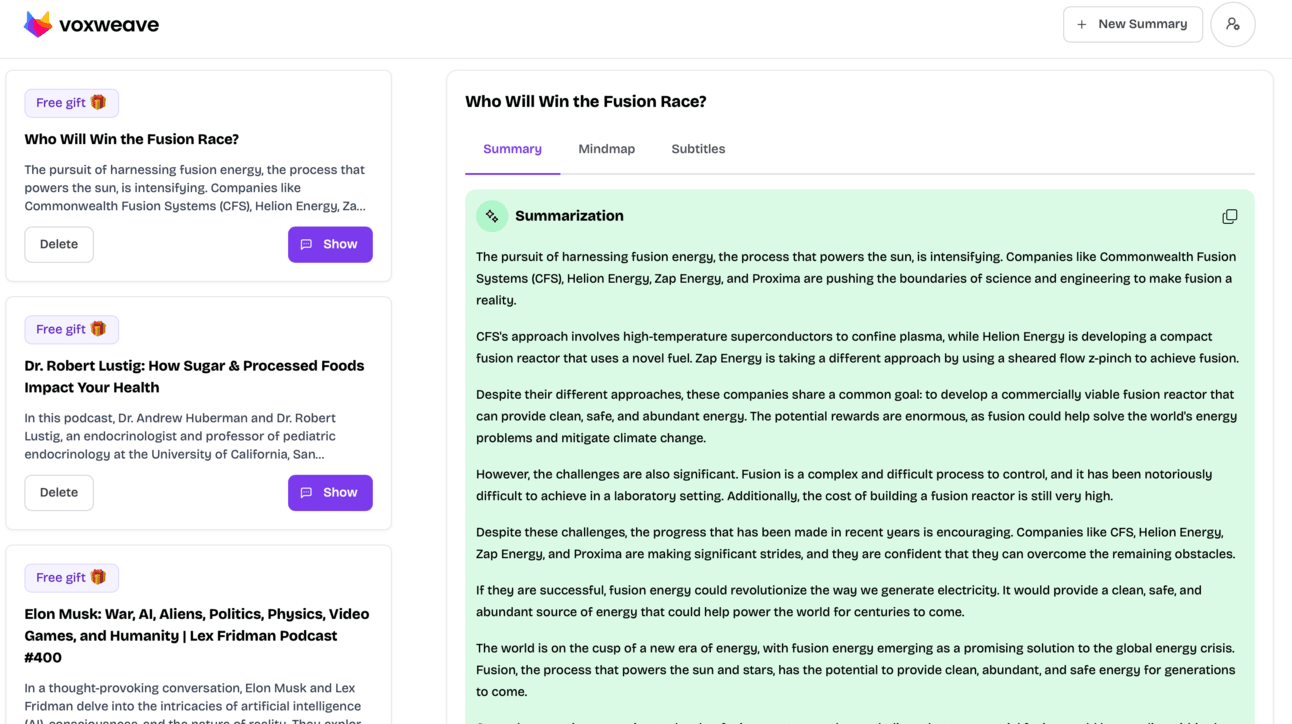Click the plus icon in New Summary
The image size is (1292, 724).
tap(1081, 24)
